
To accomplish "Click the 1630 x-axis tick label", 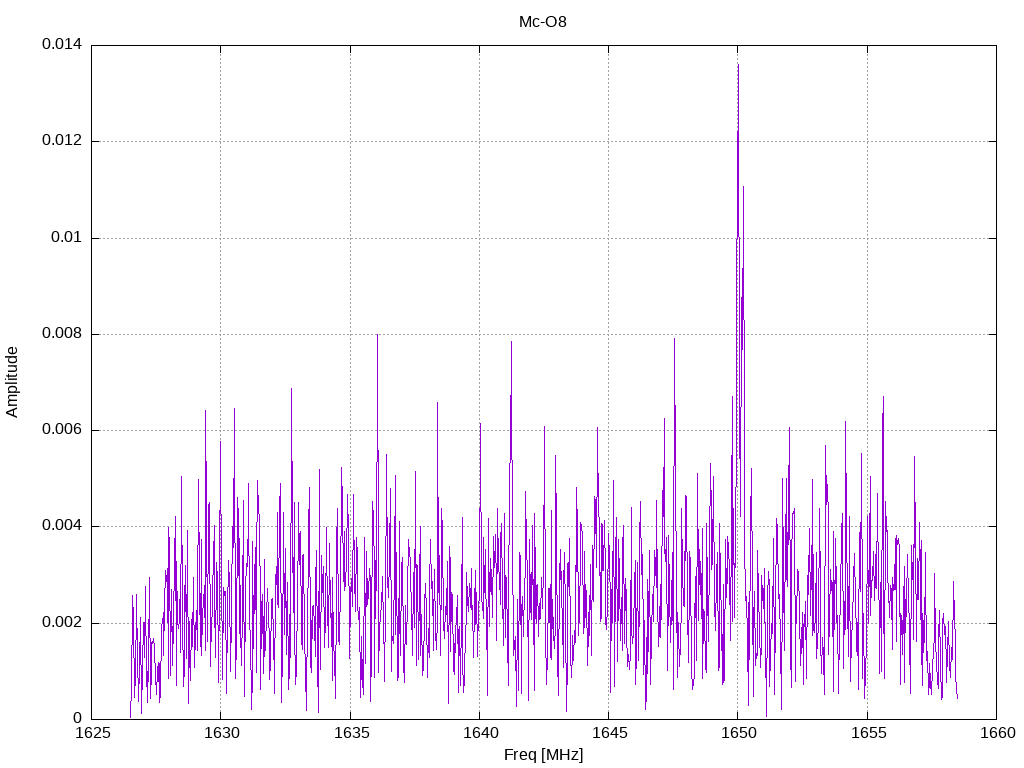I will click(x=220, y=734).
